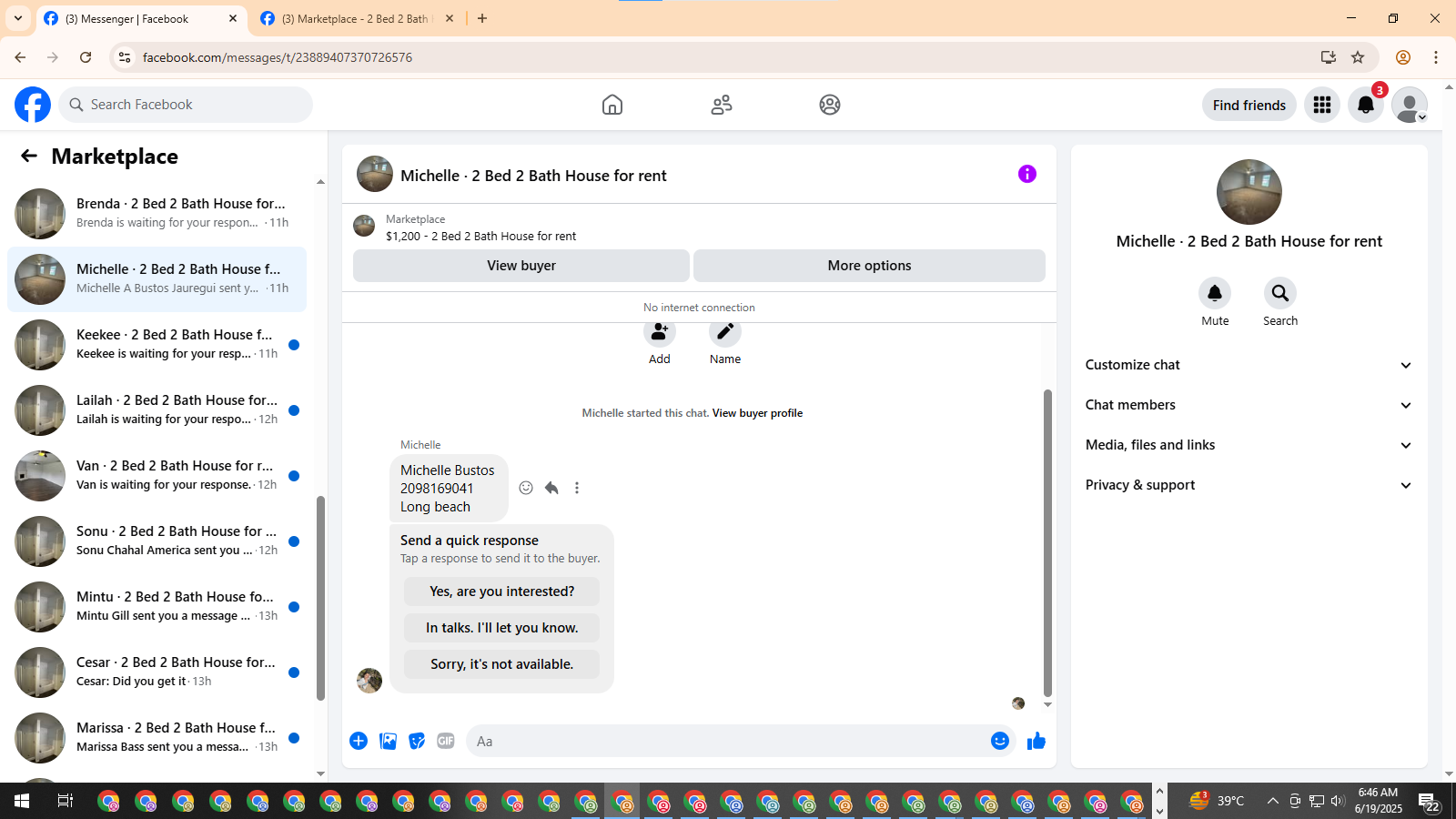
Task: Open Groups icon in top navigation
Action: [830, 105]
